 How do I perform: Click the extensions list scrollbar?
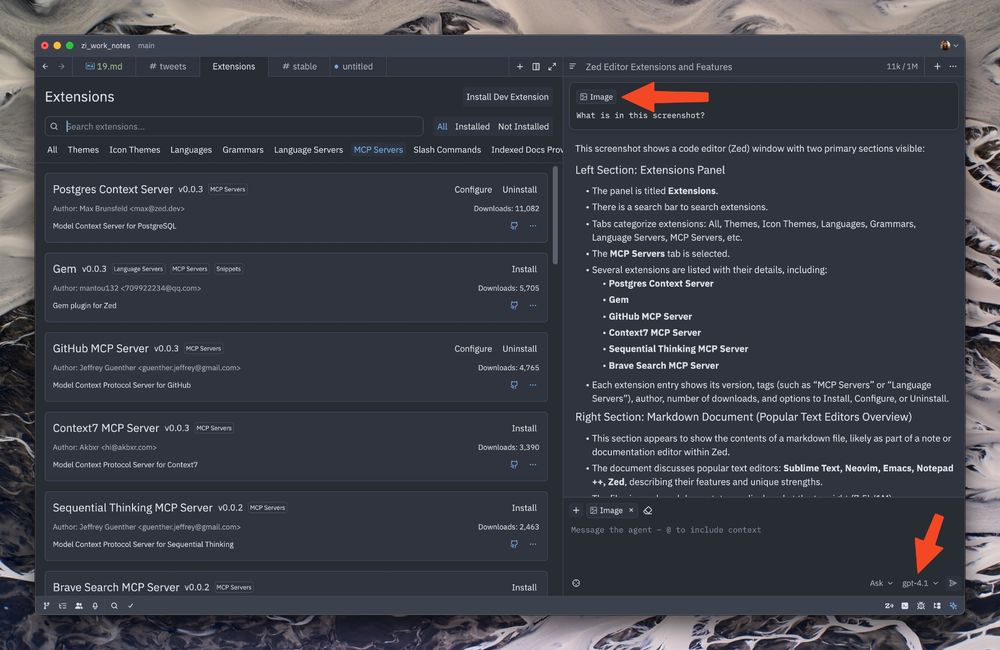[x=555, y=215]
